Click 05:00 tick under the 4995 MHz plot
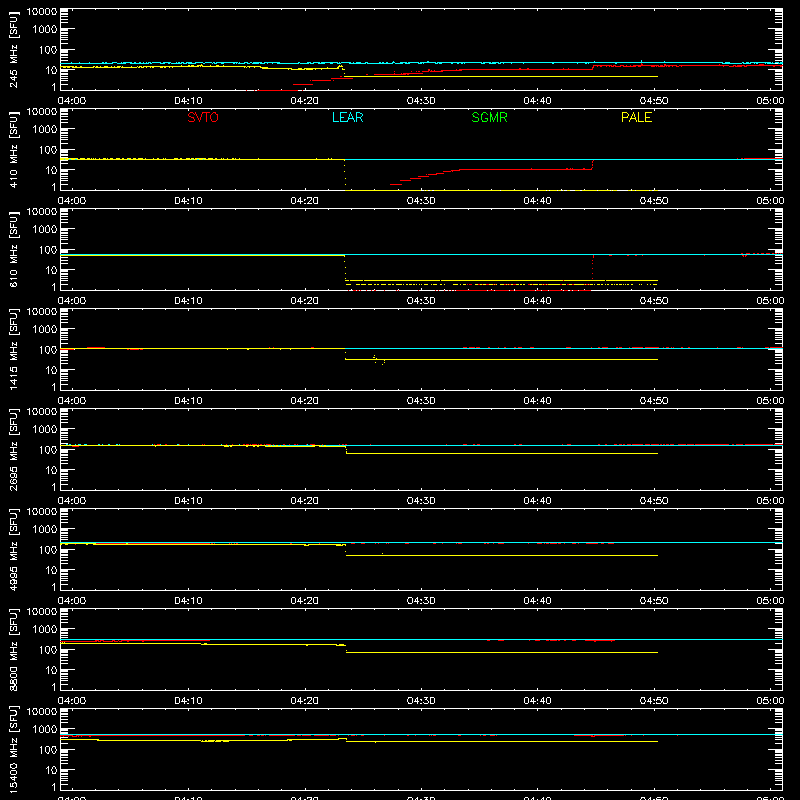The width and height of the screenshot is (800, 800). click(x=770, y=601)
